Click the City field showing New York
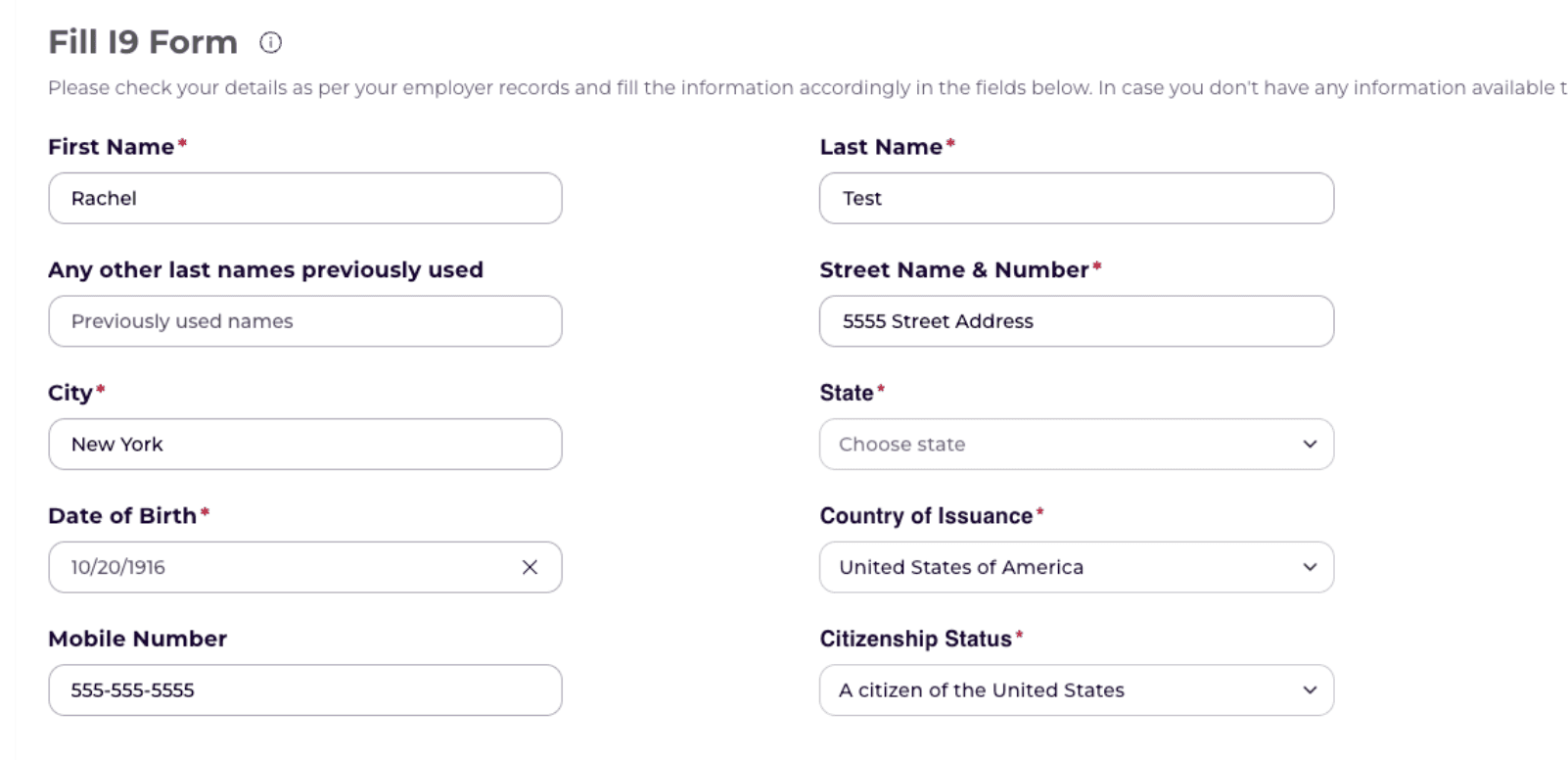Screen dimensions: 1568x760 tap(305, 445)
